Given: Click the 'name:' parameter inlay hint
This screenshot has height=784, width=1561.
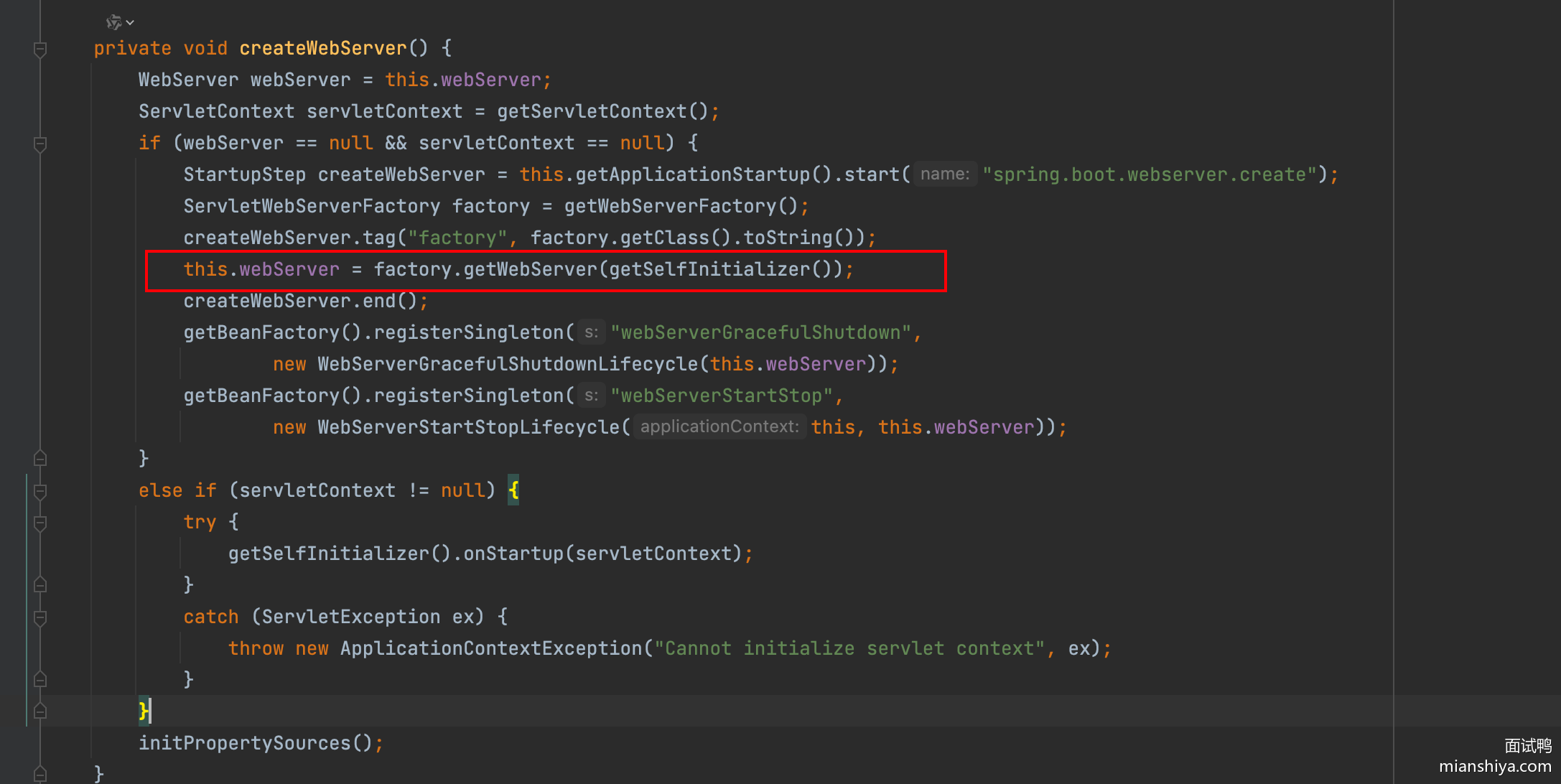Looking at the screenshot, I should click(944, 174).
